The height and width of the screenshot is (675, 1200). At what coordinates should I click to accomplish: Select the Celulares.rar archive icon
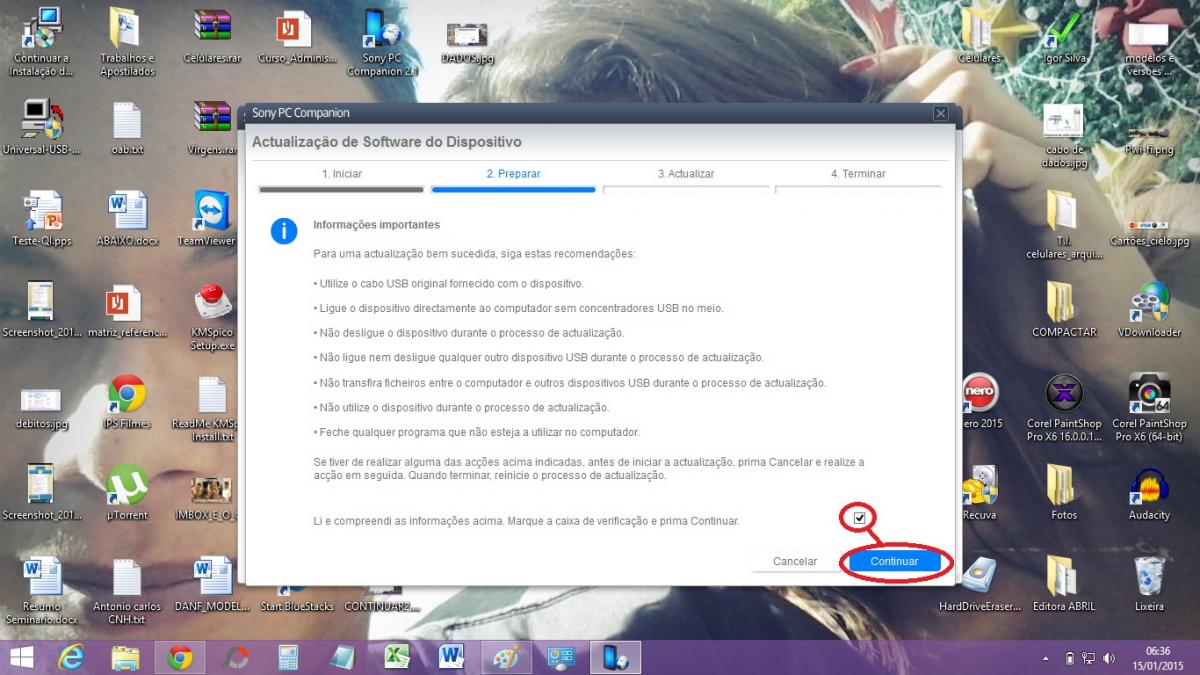pos(213,38)
